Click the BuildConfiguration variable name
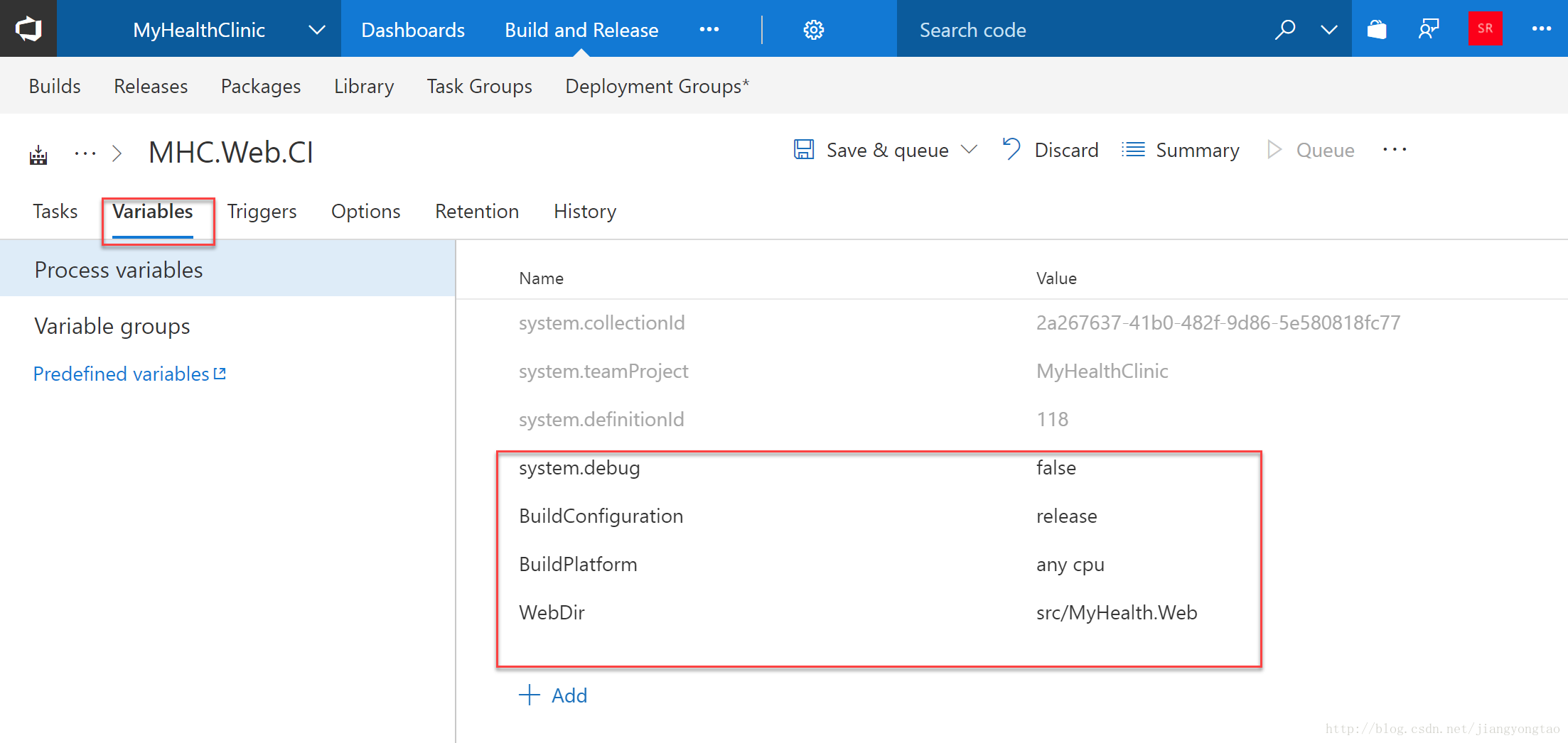Screen dimensions: 1568x743 click(x=601, y=516)
